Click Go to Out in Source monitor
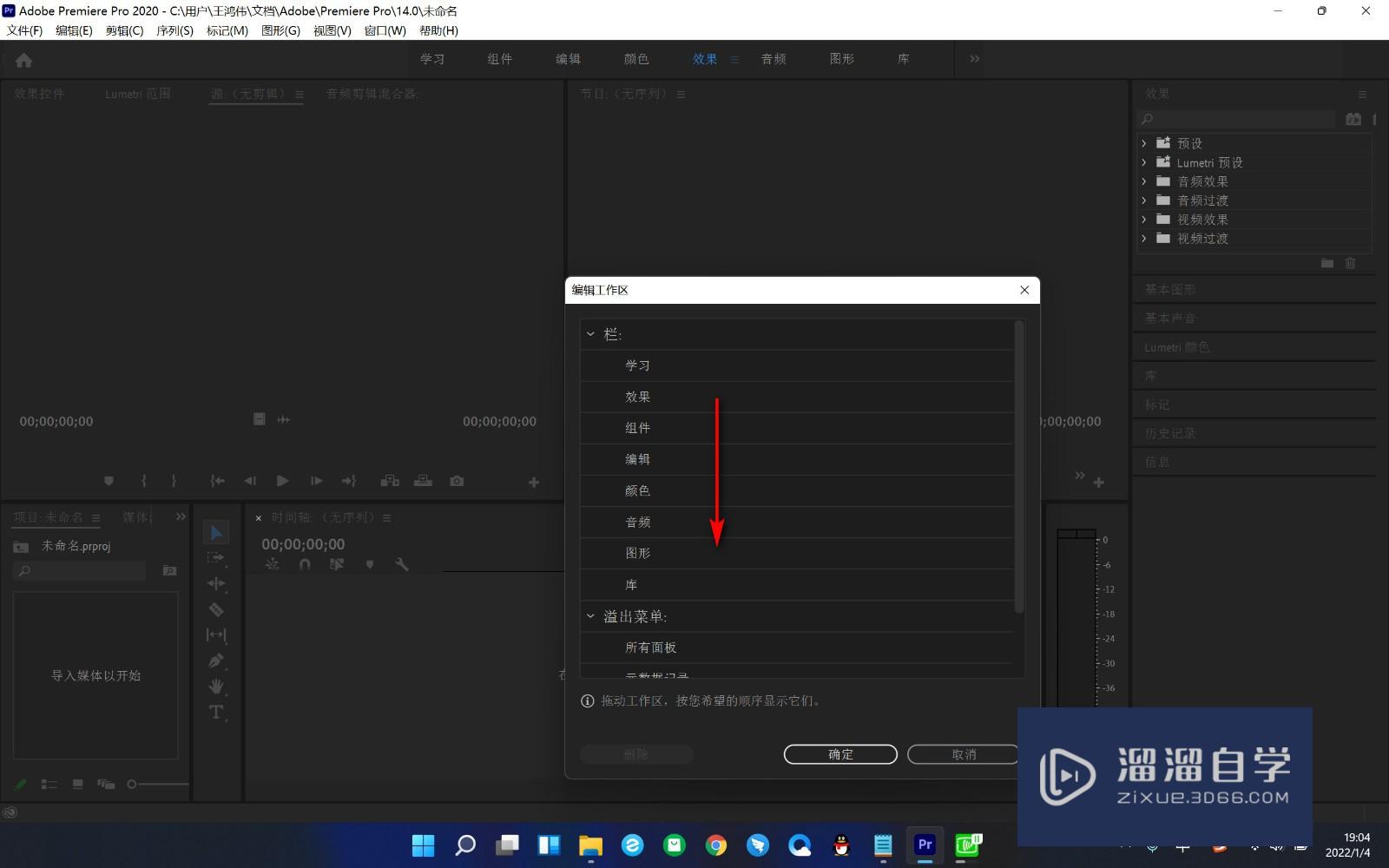This screenshot has height=868, width=1389. tap(349, 481)
